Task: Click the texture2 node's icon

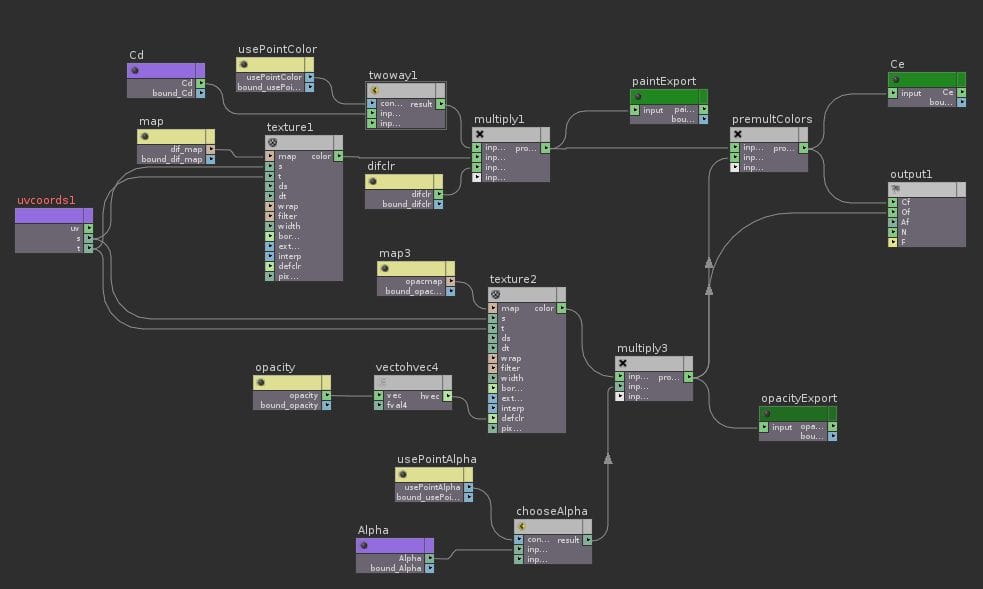Action: pos(495,294)
